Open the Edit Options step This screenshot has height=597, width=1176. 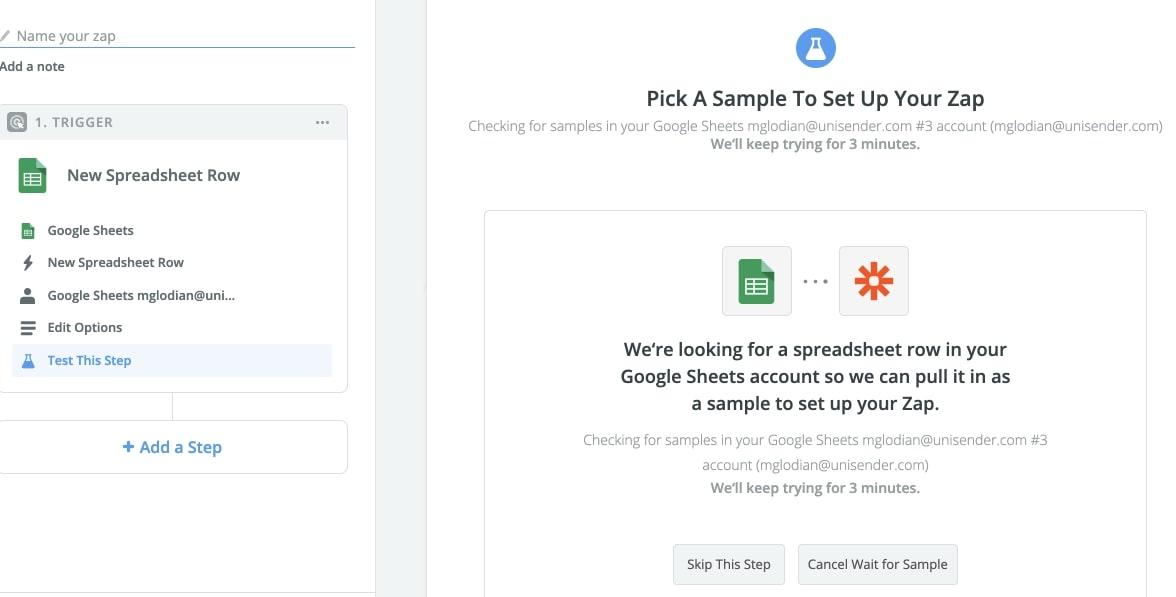point(172,328)
